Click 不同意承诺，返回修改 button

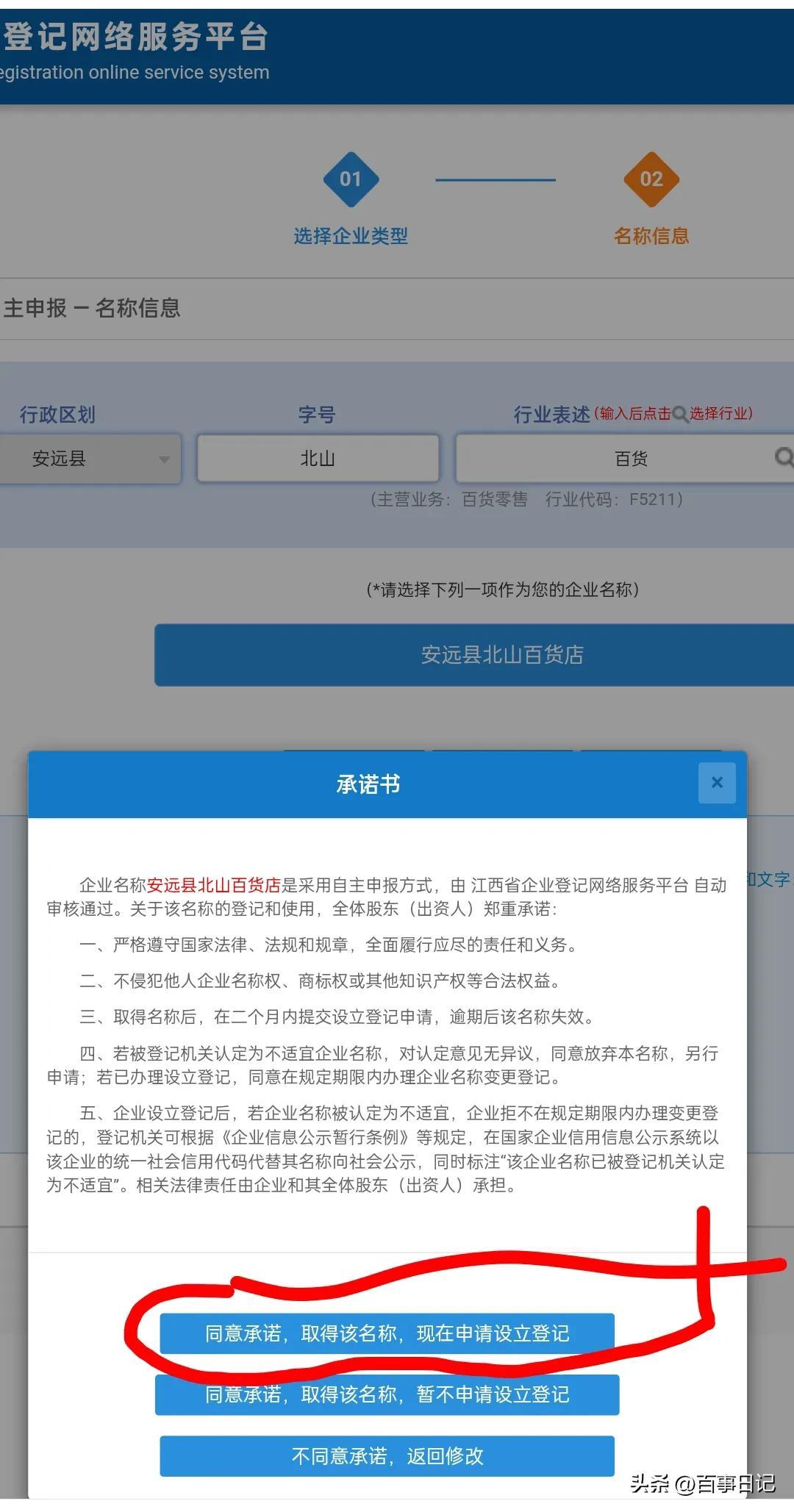tap(387, 1456)
